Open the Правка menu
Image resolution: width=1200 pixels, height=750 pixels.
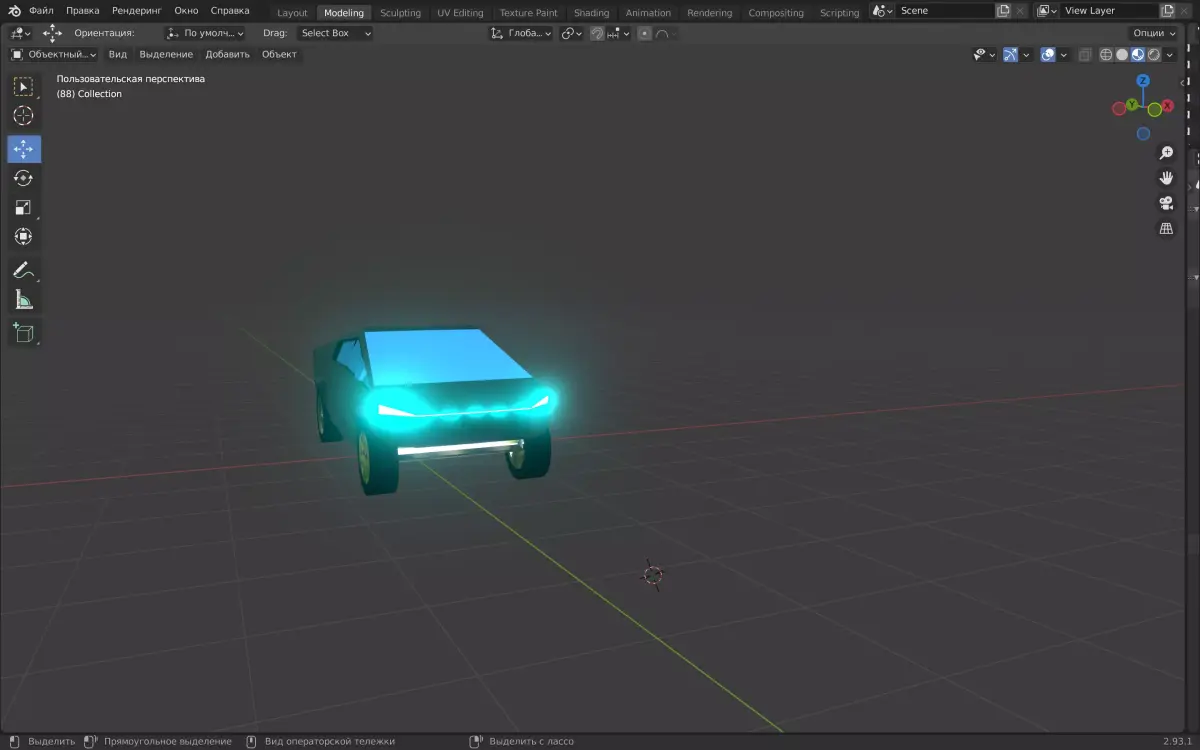tap(83, 11)
